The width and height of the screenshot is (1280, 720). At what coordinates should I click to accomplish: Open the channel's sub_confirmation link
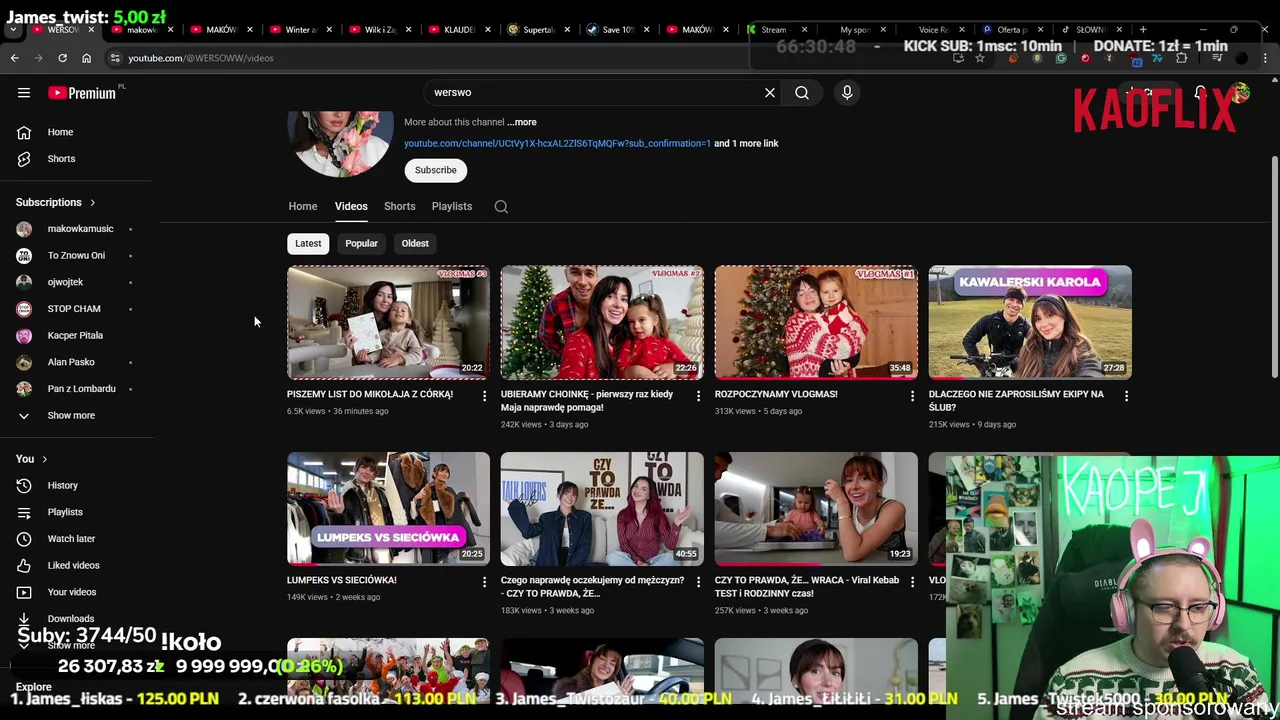point(557,144)
